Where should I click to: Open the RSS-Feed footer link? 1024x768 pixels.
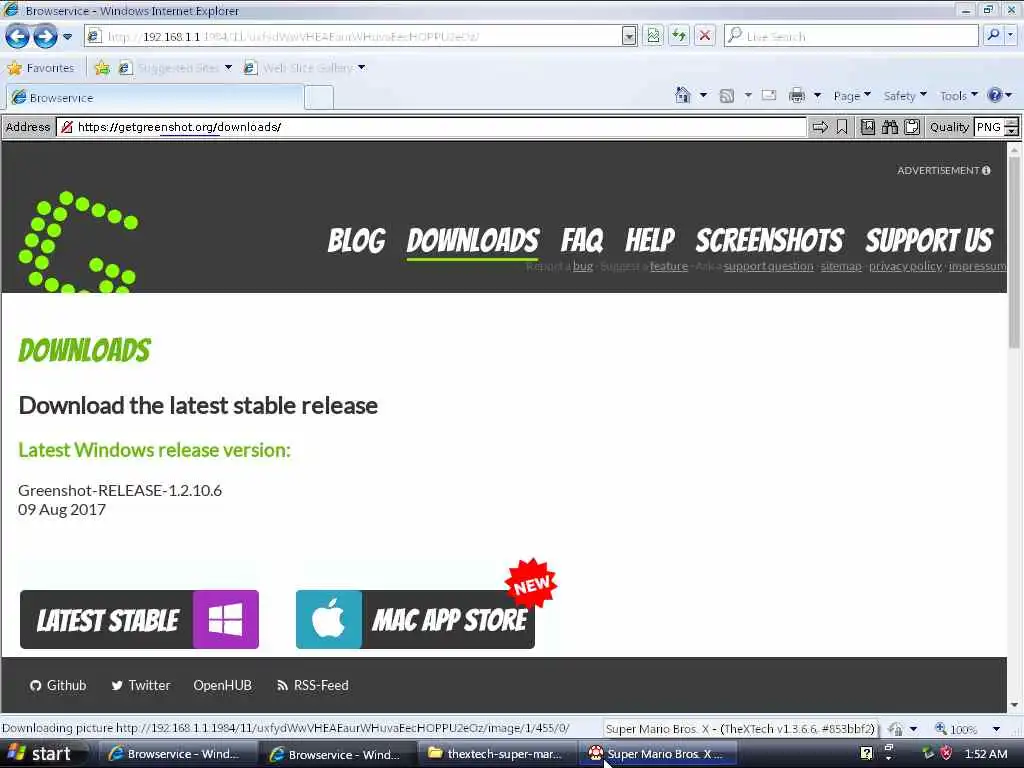313,685
